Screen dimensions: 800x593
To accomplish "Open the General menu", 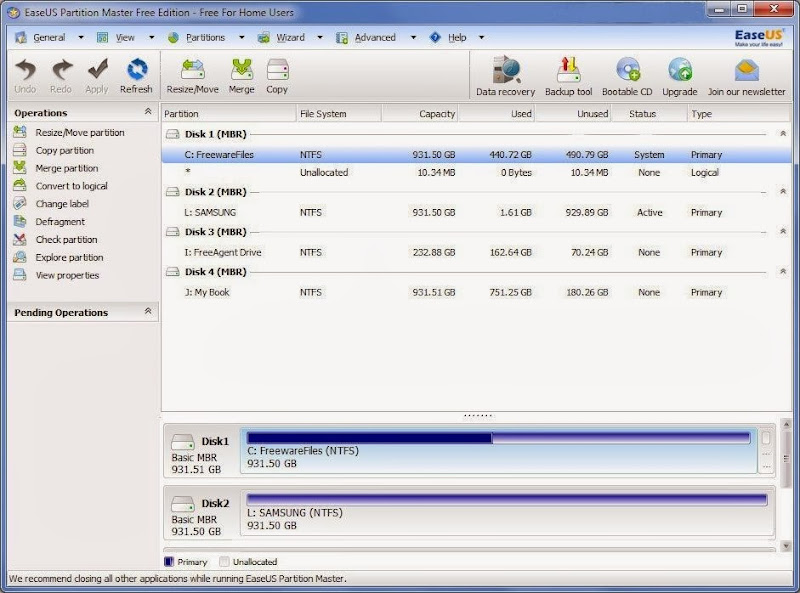I will 49,37.
